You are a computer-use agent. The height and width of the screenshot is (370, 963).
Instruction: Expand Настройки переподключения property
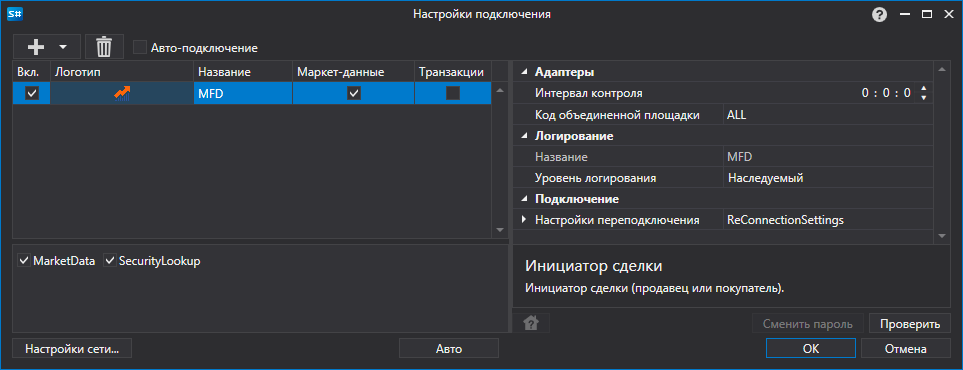point(524,219)
